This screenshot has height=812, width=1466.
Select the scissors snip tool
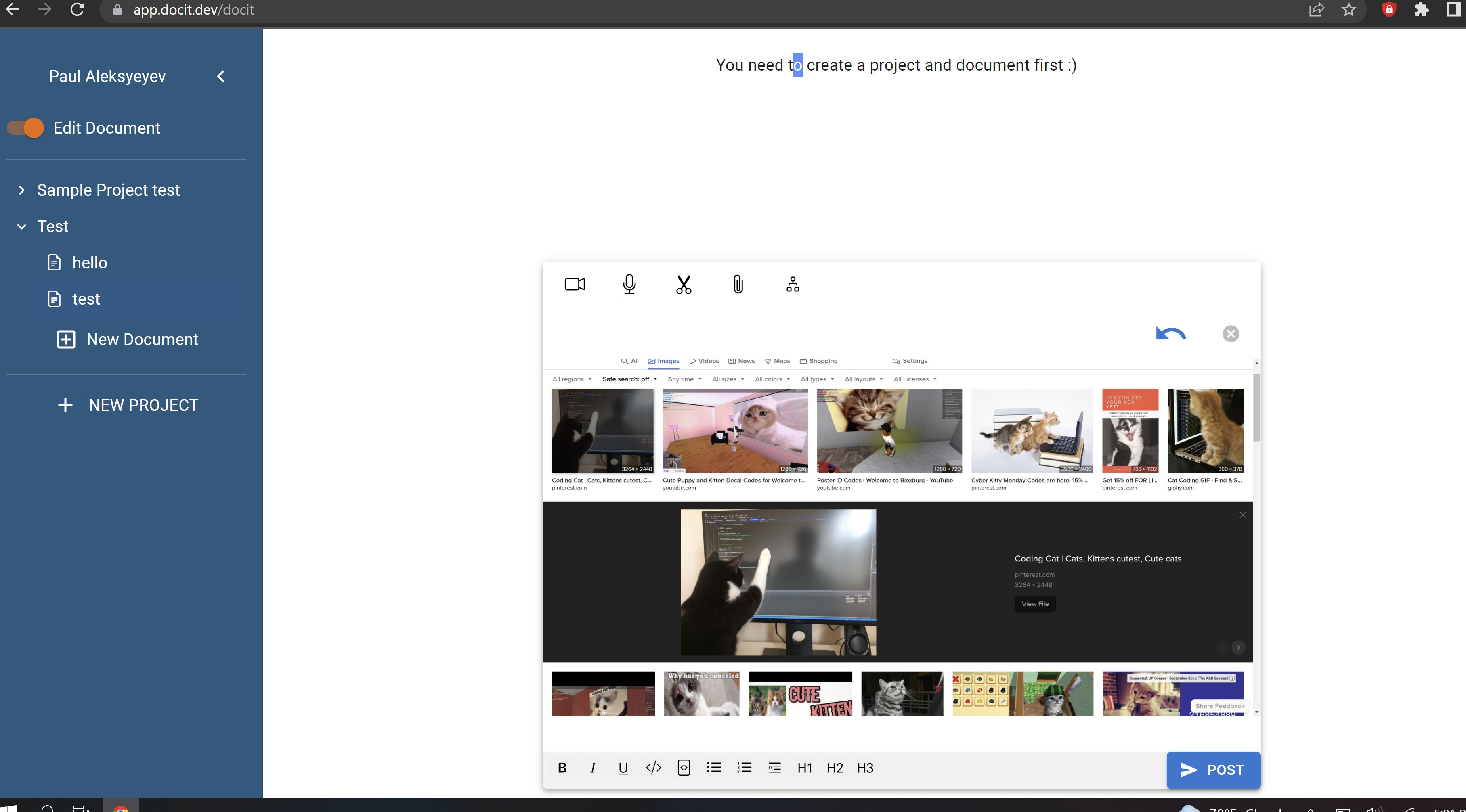(684, 285)
